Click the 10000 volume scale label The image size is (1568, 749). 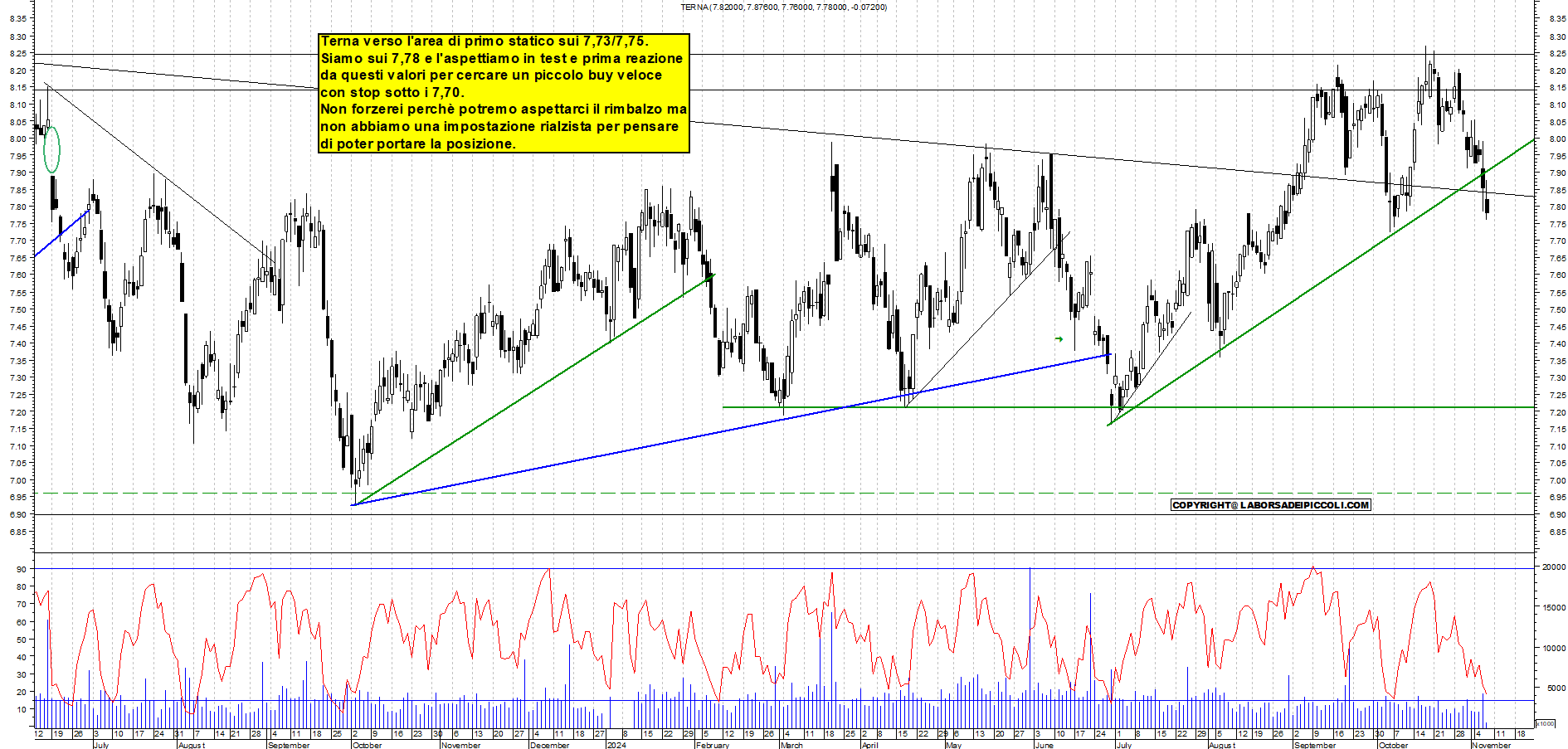[x=1554, y=649]
